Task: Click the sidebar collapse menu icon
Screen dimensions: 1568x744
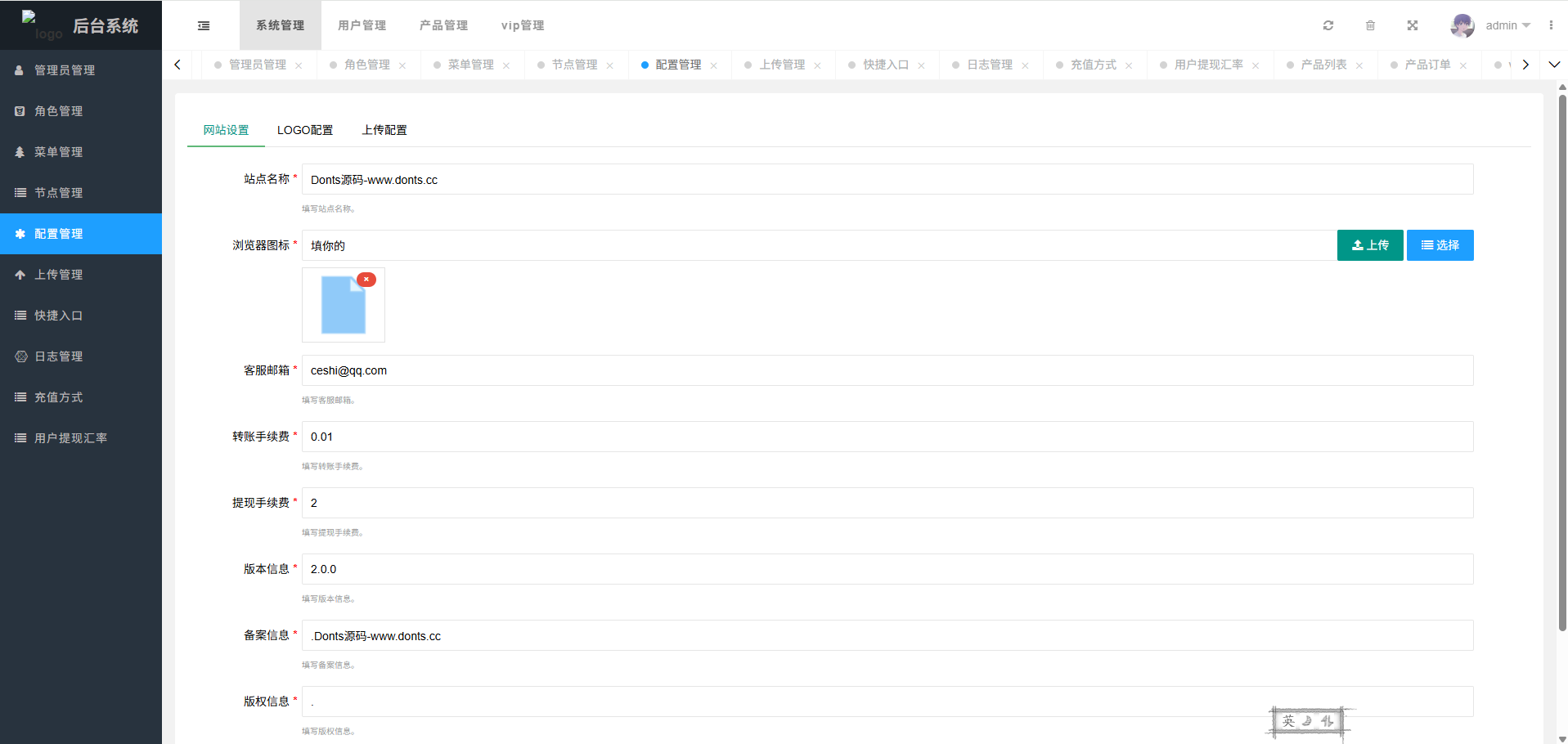Action: coord(204,26)
